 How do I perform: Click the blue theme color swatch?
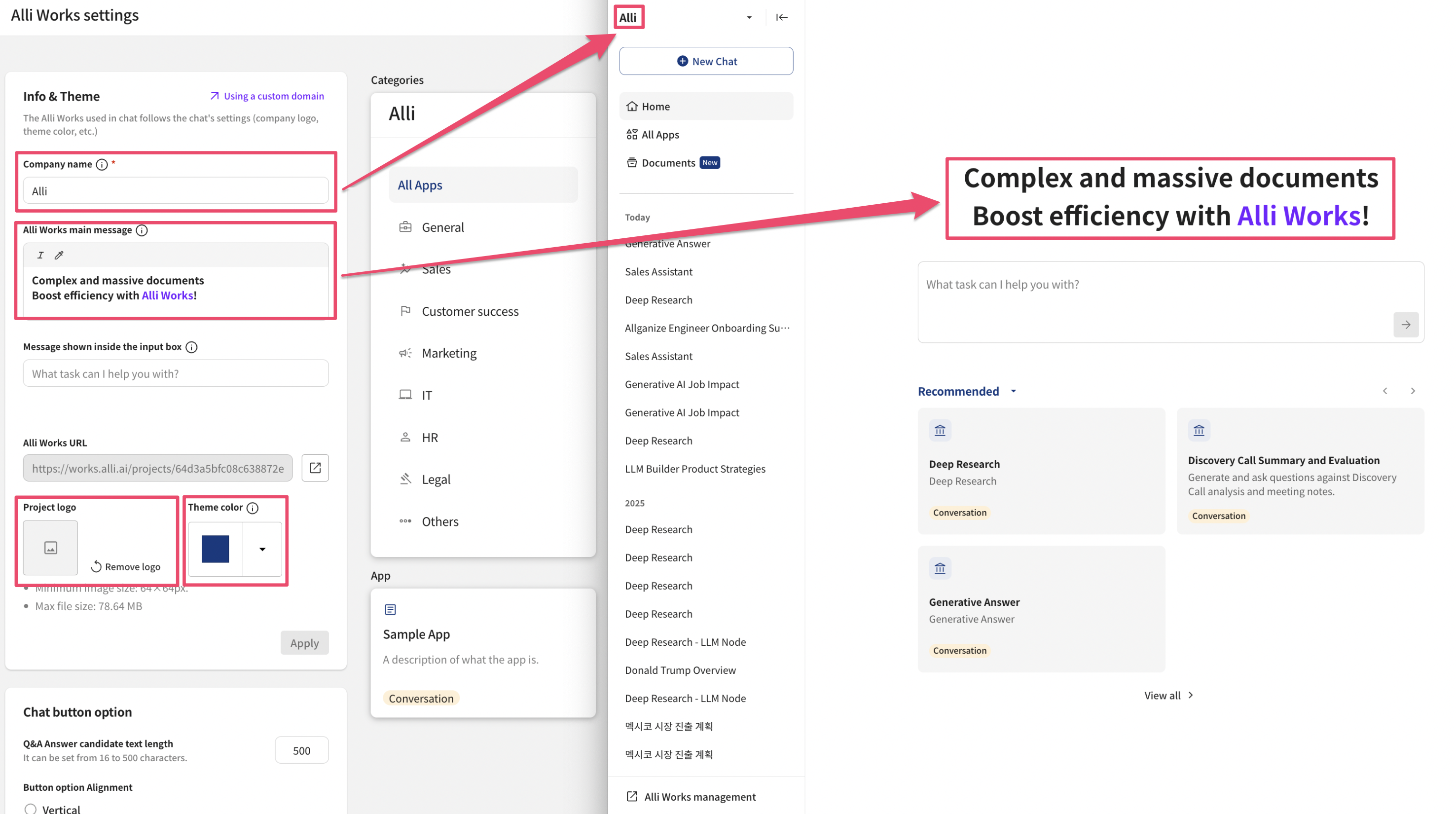pos(216,549)
